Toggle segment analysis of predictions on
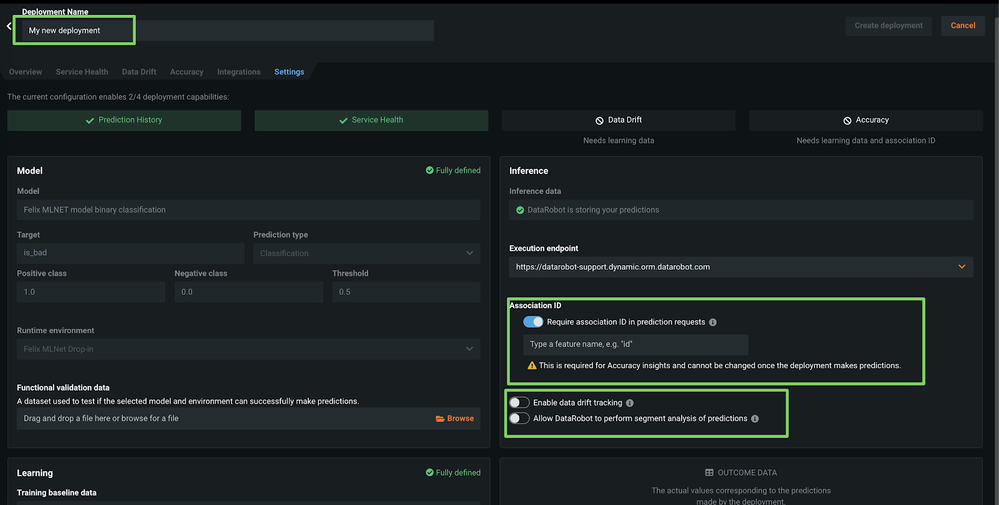 point(519,419)
